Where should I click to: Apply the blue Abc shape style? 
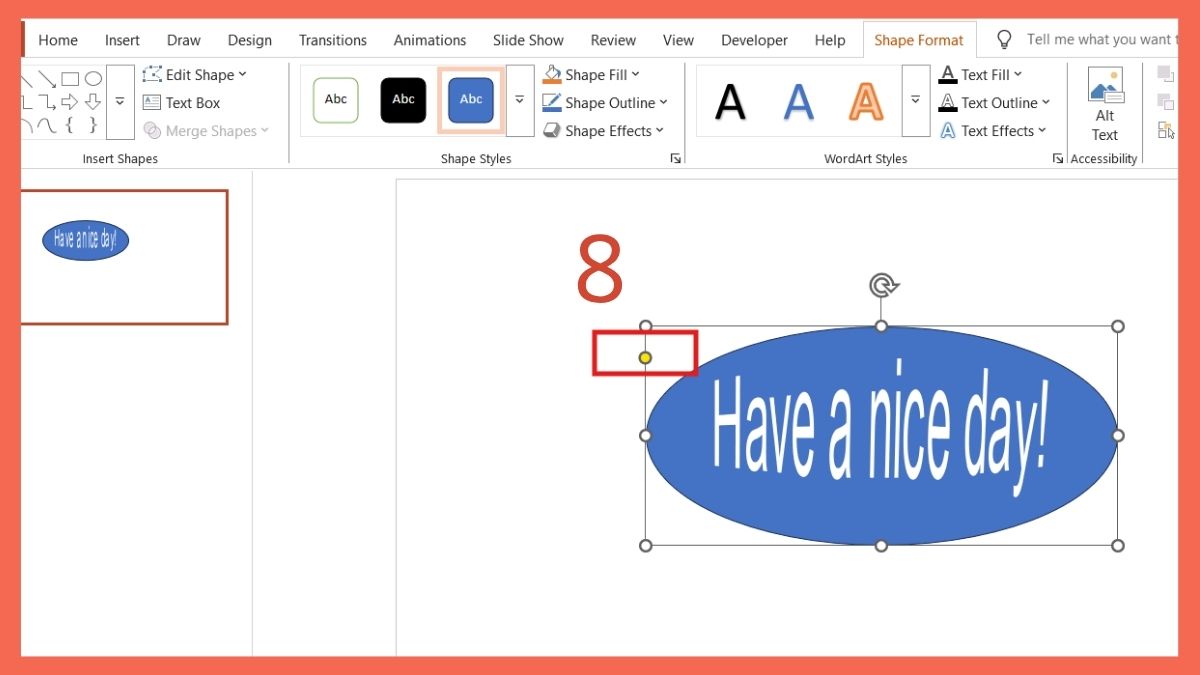[x=470, y=99]
